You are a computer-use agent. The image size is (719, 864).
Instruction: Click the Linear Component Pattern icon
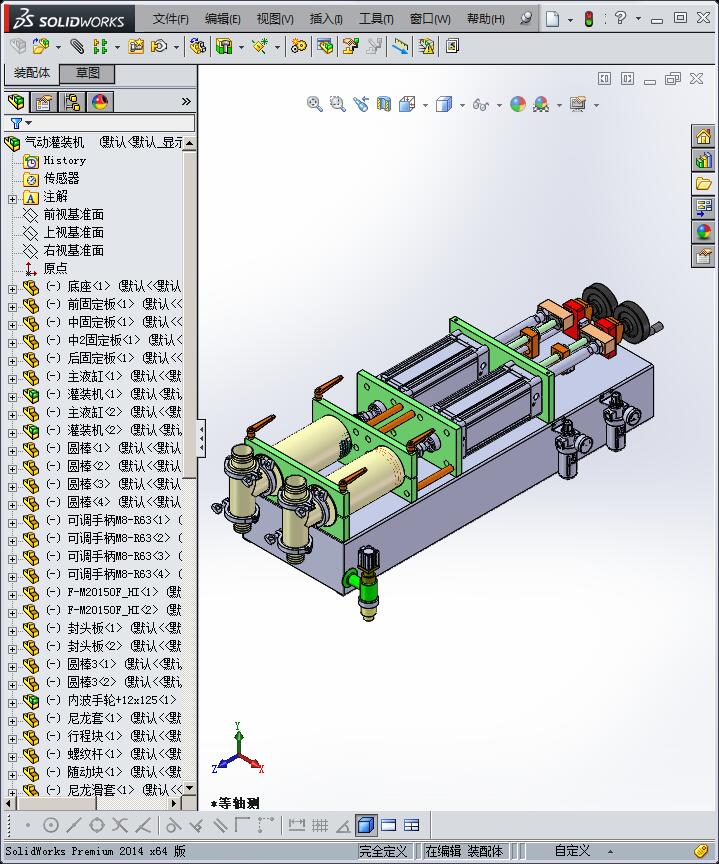click(x=100, y=46)
